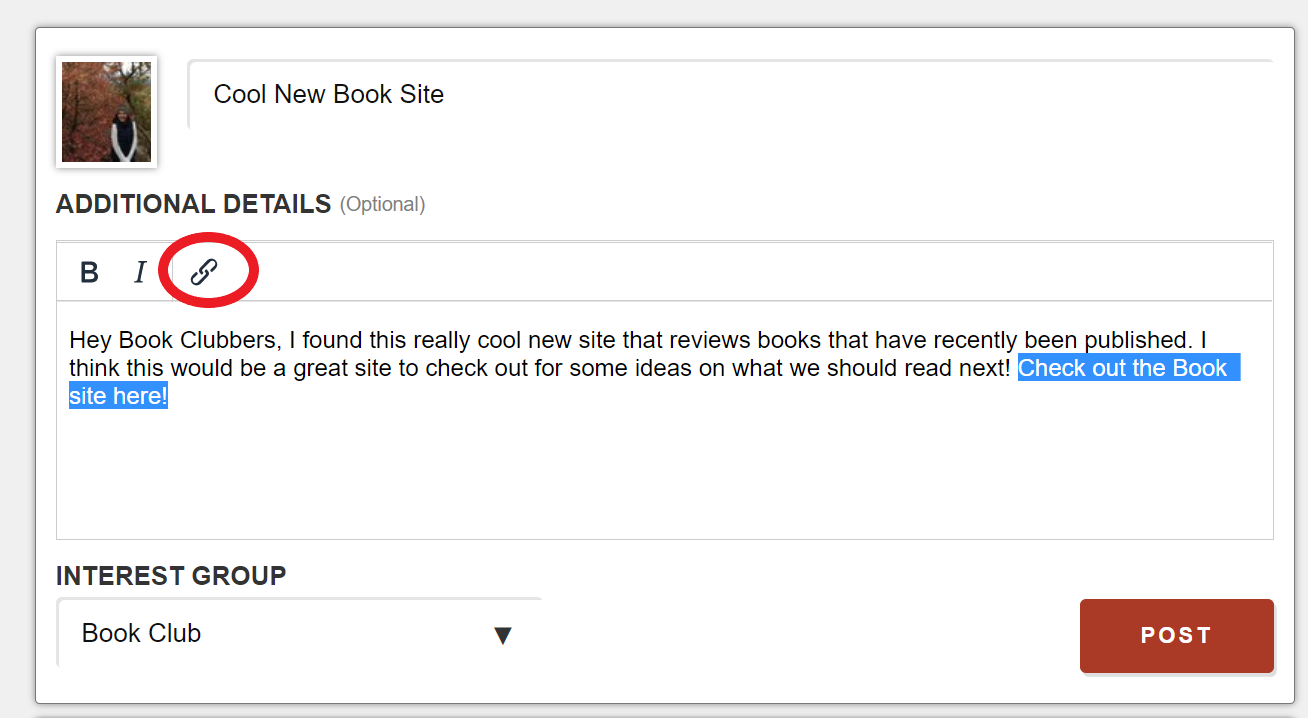Click the word "Clubbers" in the message
Viewport: 1308px width, 718px height.
pyautogui.click(x=232, y=341)
